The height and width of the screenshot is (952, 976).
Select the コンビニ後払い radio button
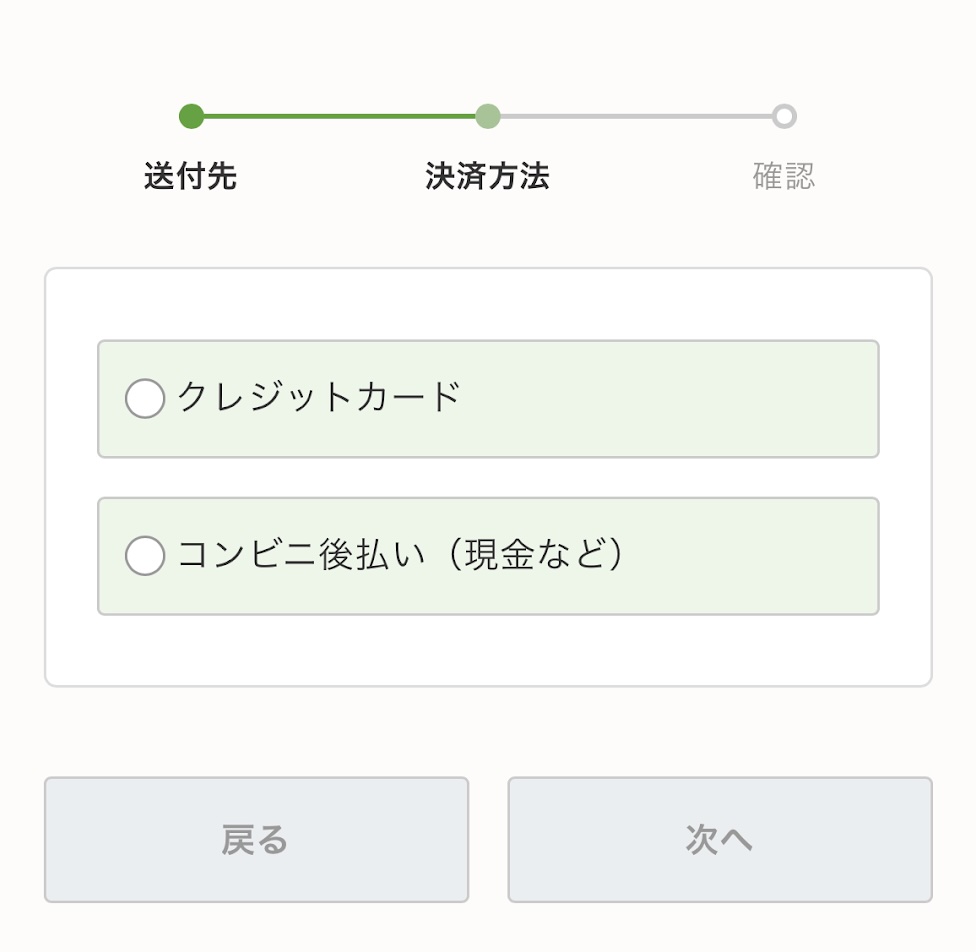pos(145,556)
